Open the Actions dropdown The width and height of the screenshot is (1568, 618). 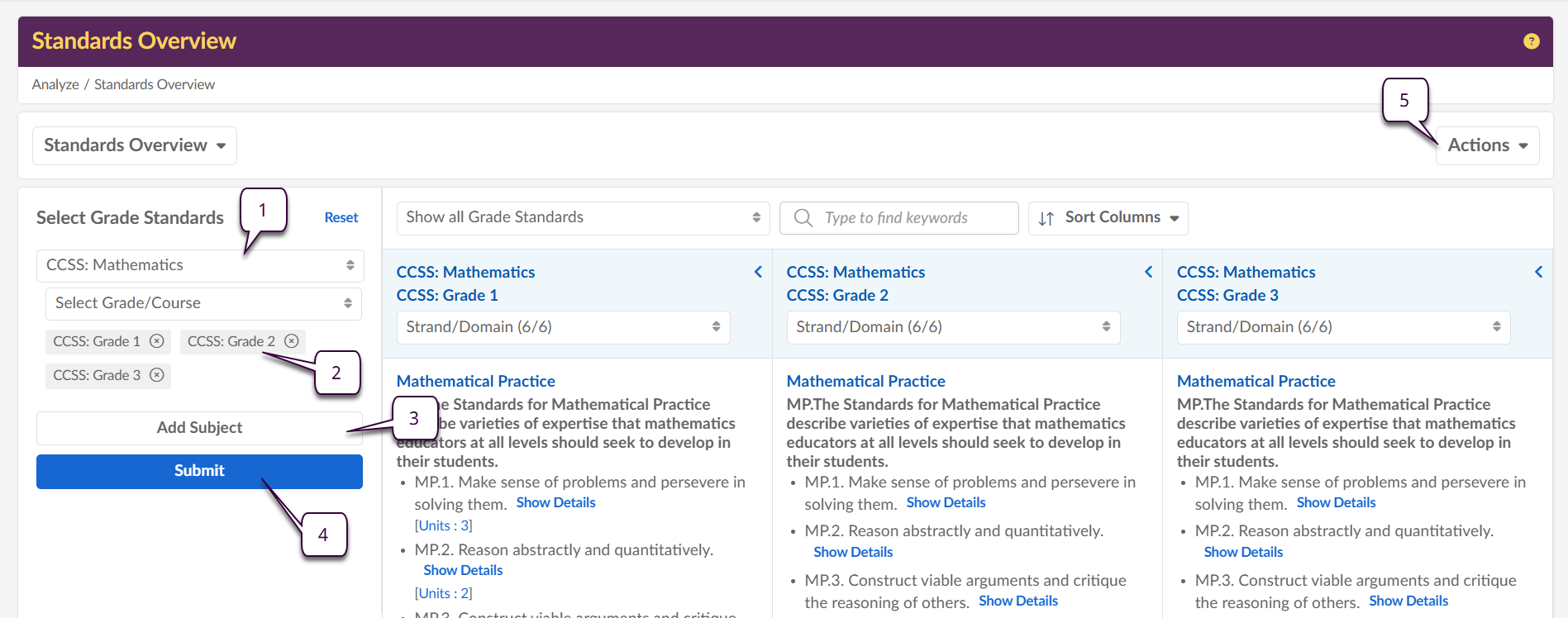(x=1487, y=145)
